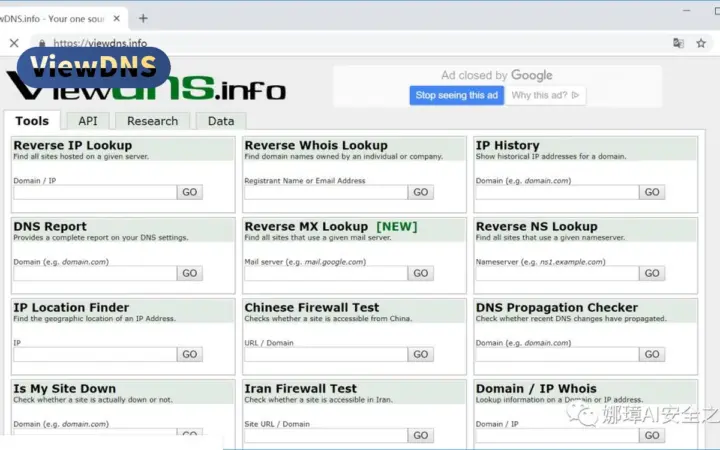The width and height of the screenshot is (720, 450).
Task: Click GO for DNS Propagation Checker
Action: point(652,354)
